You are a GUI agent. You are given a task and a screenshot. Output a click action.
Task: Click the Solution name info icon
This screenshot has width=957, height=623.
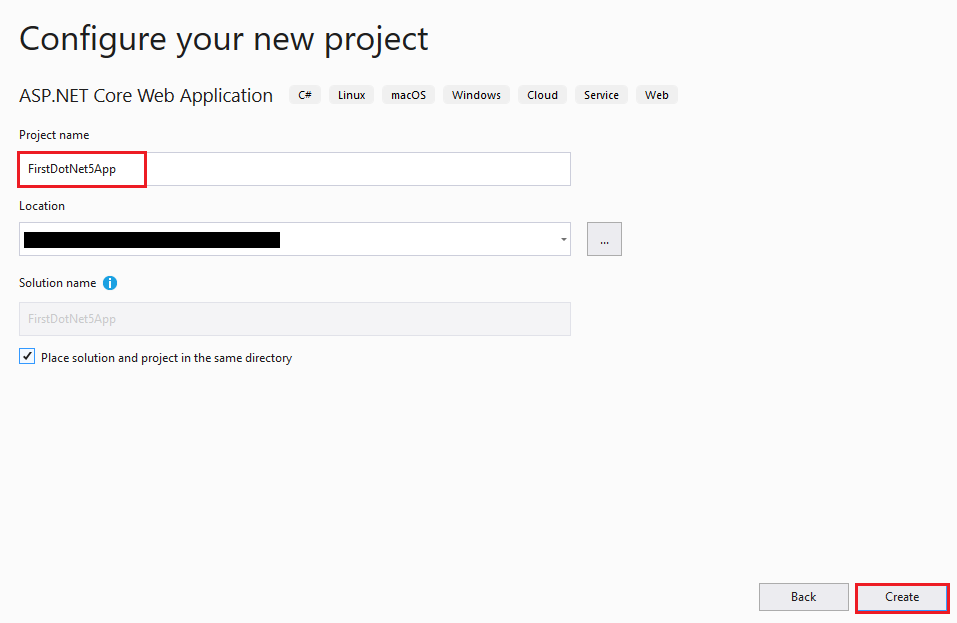(x=110, y=283)
